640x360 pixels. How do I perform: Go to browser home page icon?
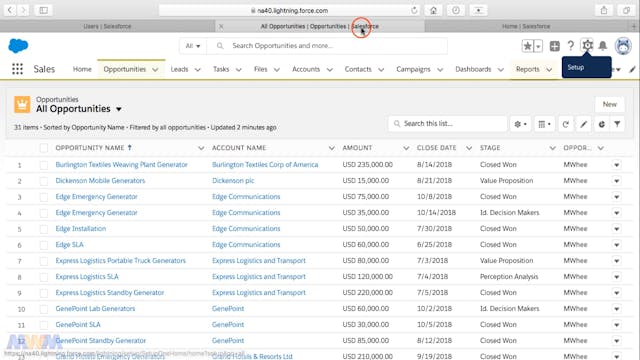pyautogui.click(x=433, y=10)
